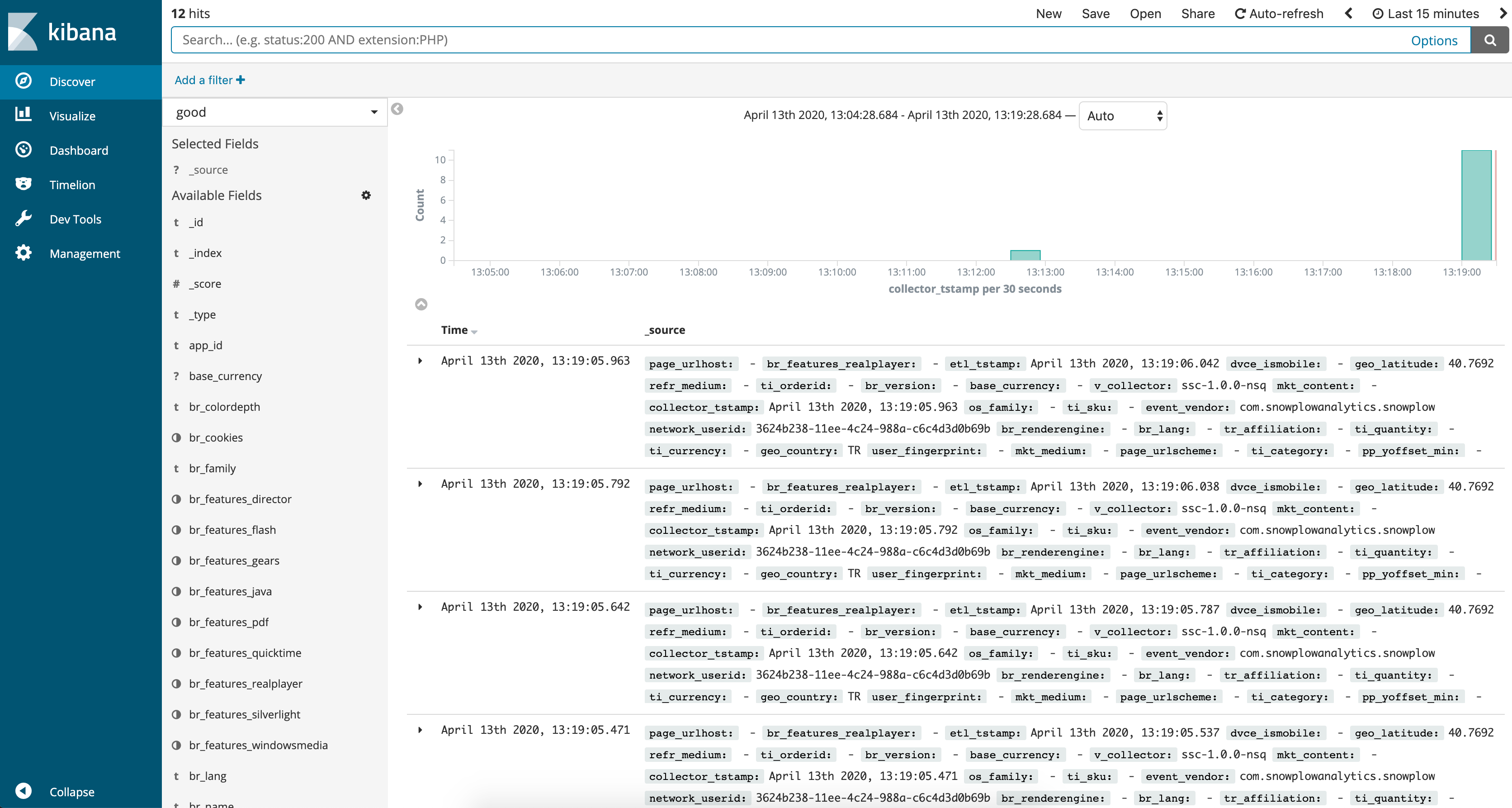This screenshot has height=808, width=1512.
Task: Click the tall histogram bar at 13:19:00
Action: coord(1476,205)
